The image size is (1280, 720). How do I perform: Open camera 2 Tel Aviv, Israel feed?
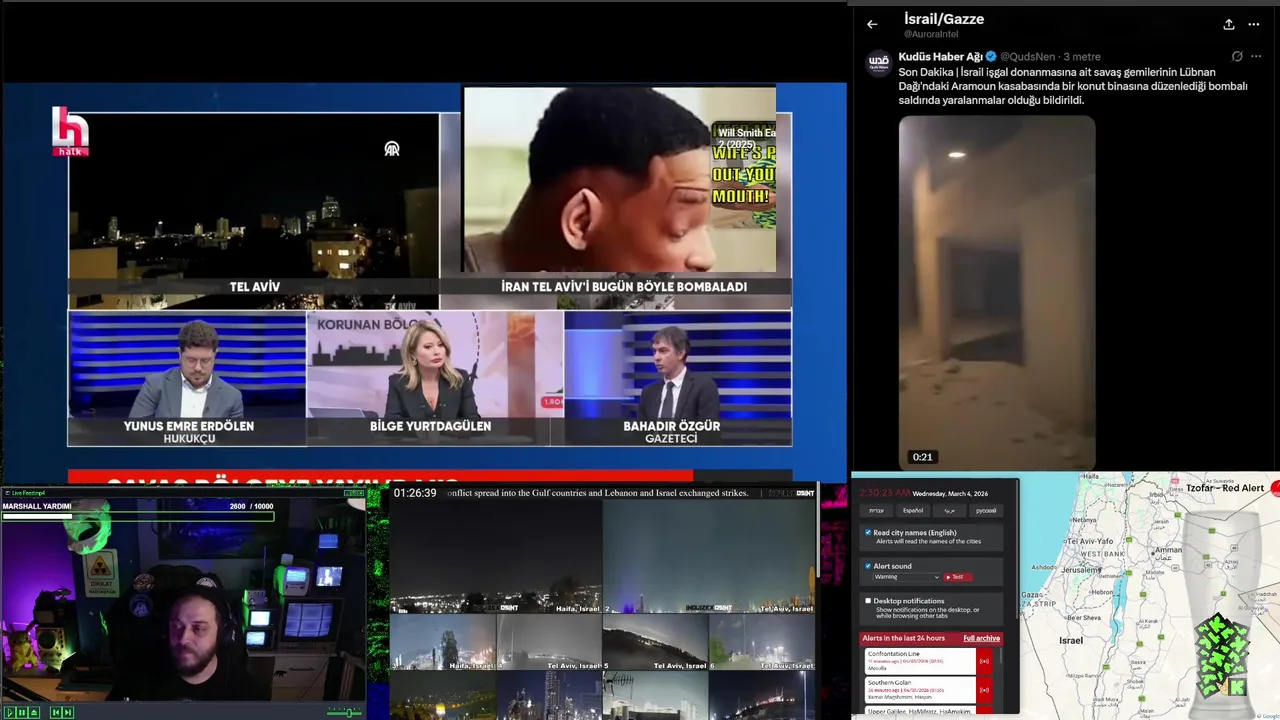coord(709,556)
